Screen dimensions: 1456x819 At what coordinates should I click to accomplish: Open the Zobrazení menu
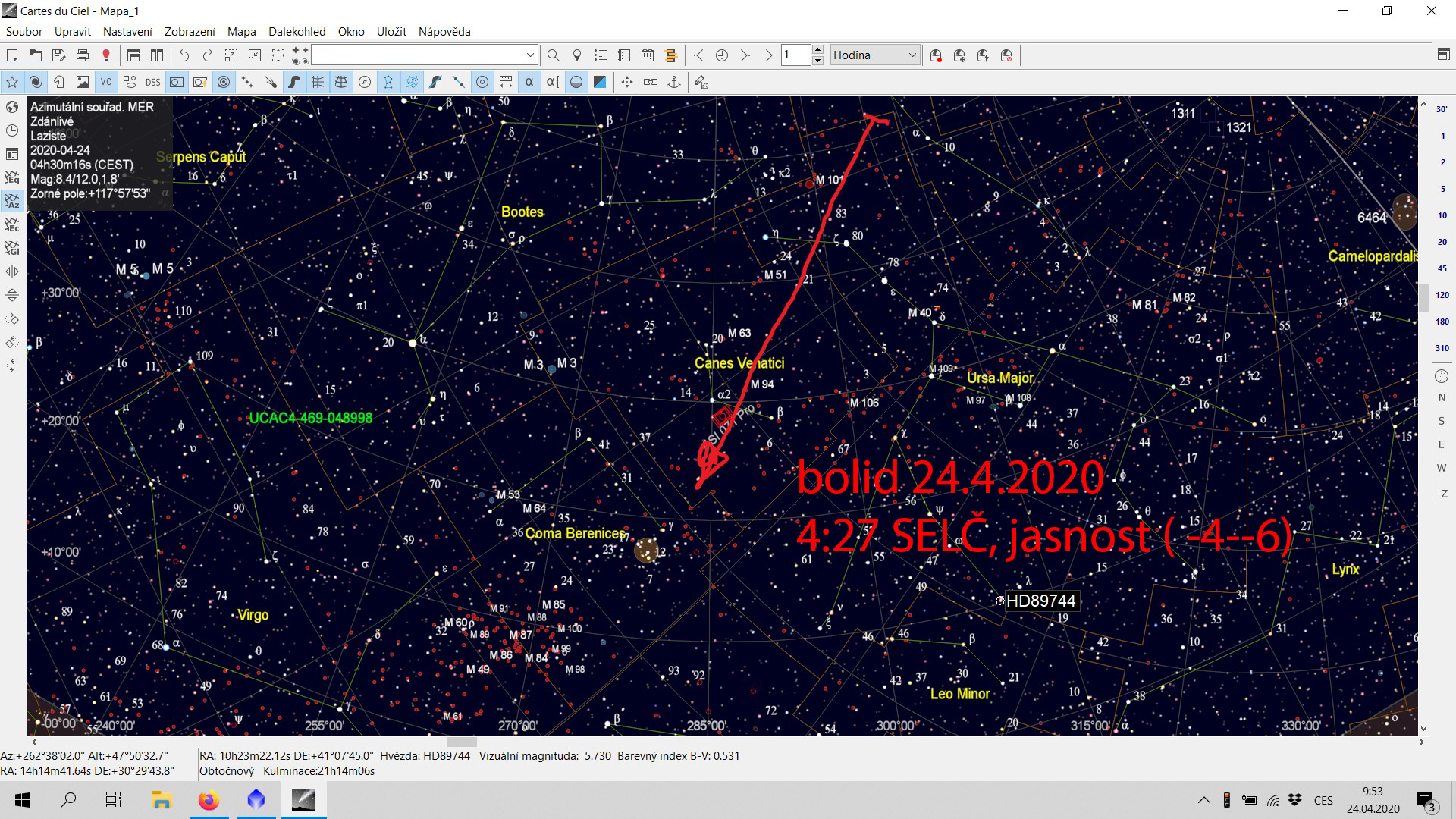tap(190, 32)
